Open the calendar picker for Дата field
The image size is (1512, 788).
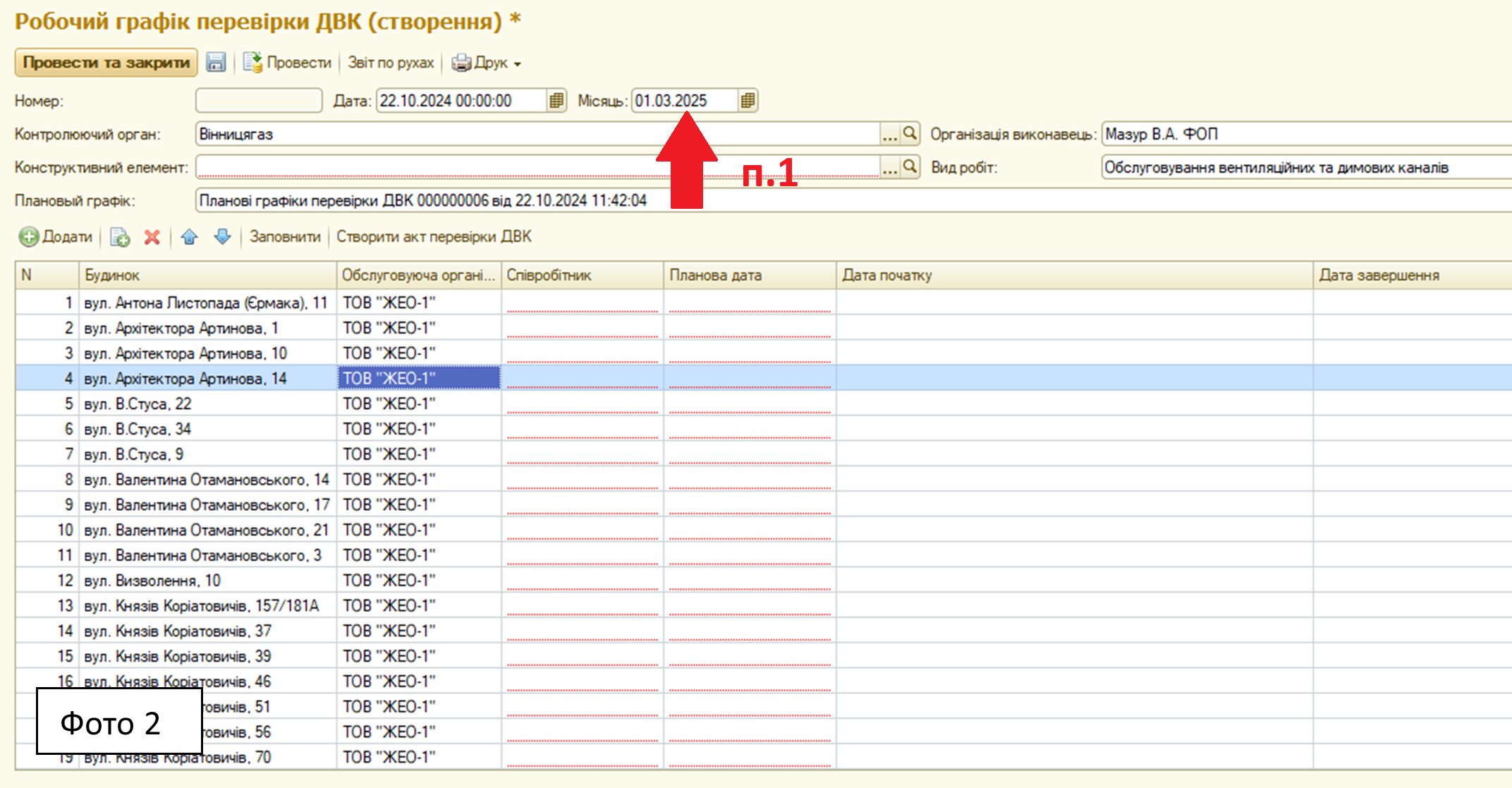[x=556, y=101]
